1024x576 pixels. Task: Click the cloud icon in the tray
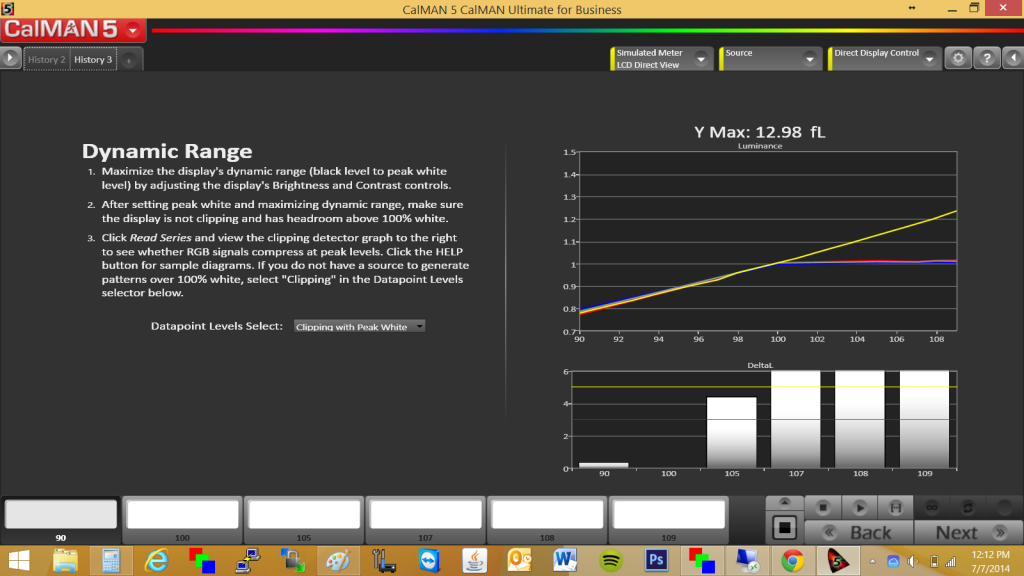pos(893,562)
